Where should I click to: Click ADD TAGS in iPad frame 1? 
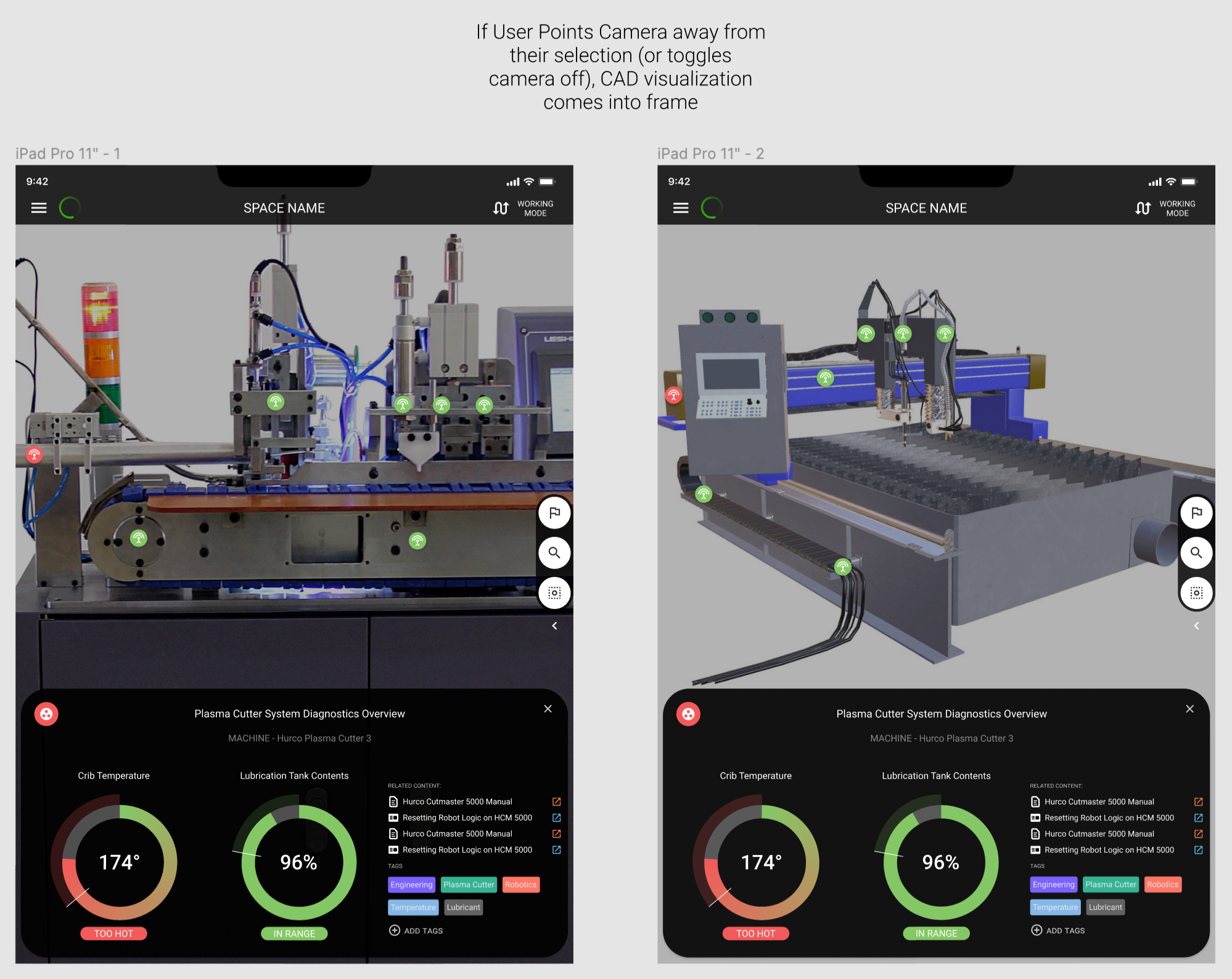(416, 931)
